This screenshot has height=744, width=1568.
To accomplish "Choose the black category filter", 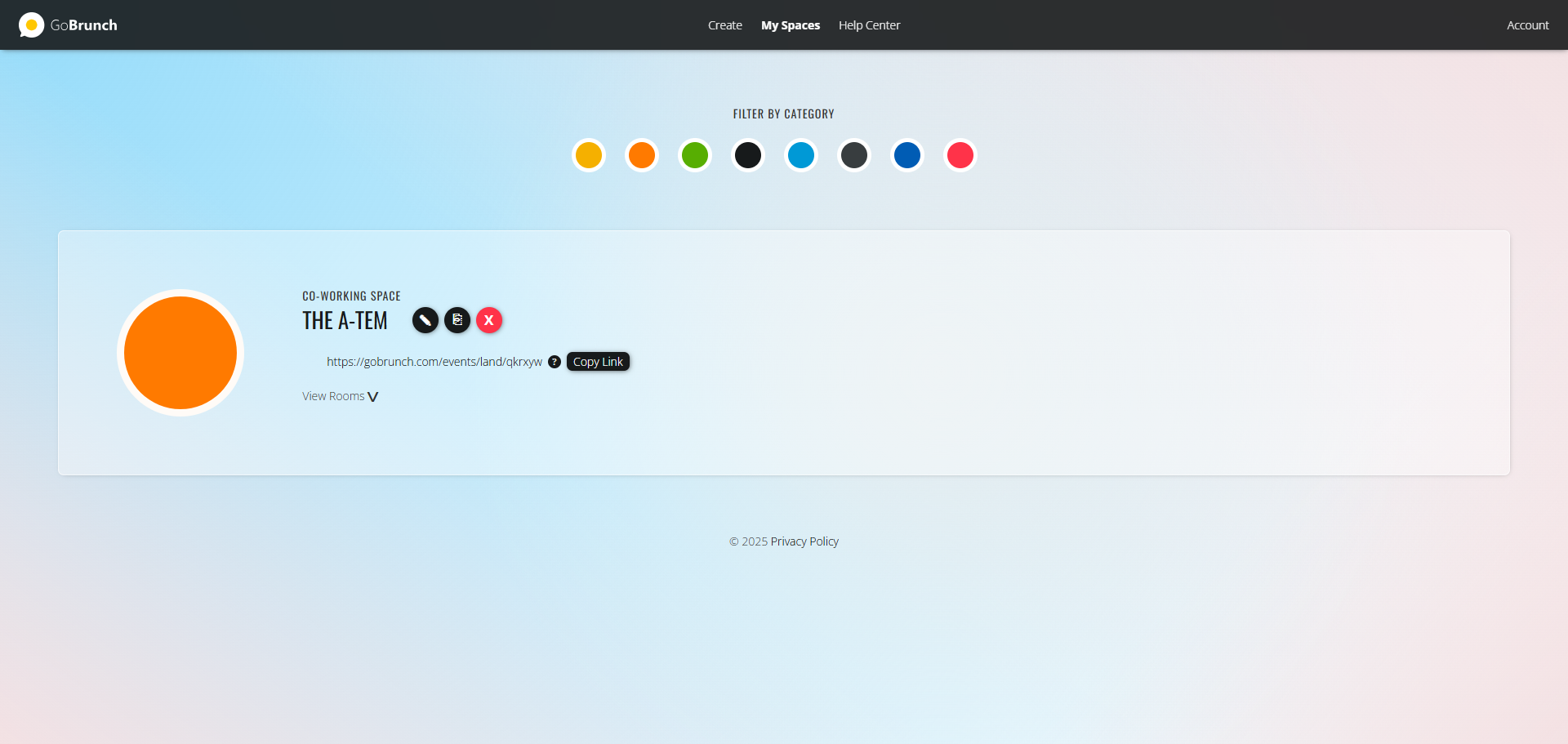I will (748, 155).
